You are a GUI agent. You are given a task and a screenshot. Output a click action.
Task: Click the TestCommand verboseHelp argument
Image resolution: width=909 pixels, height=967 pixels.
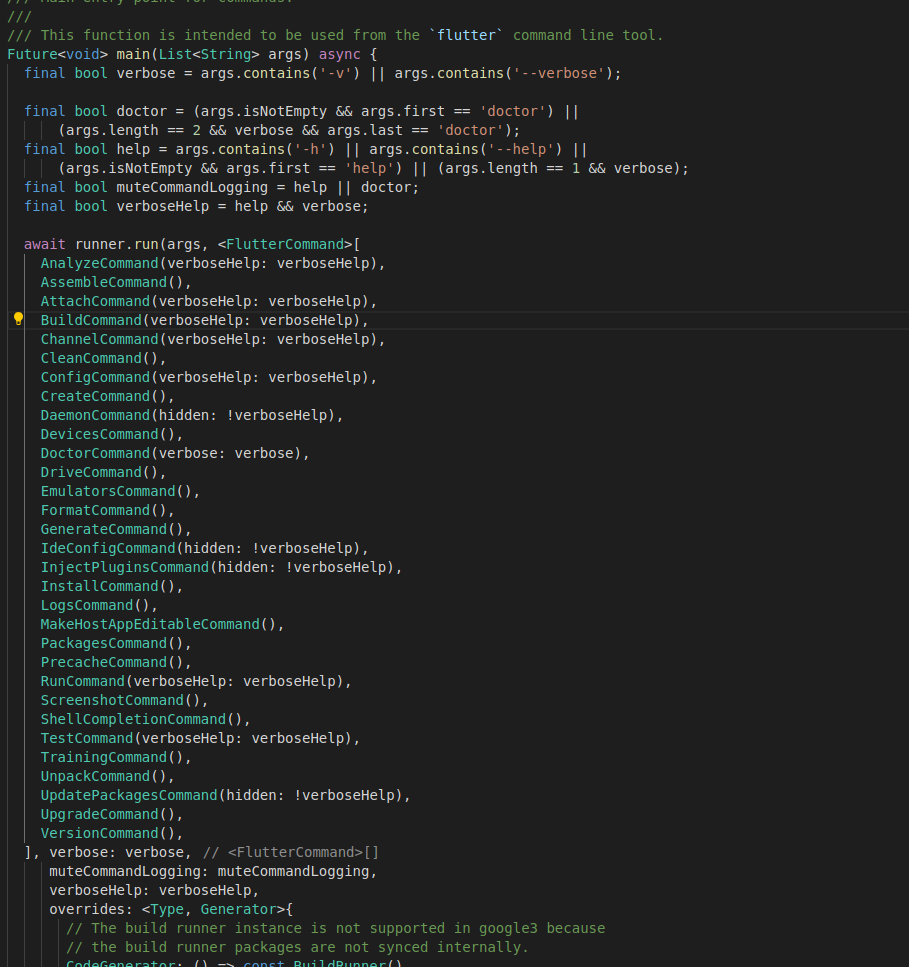(x=247, y=738)
